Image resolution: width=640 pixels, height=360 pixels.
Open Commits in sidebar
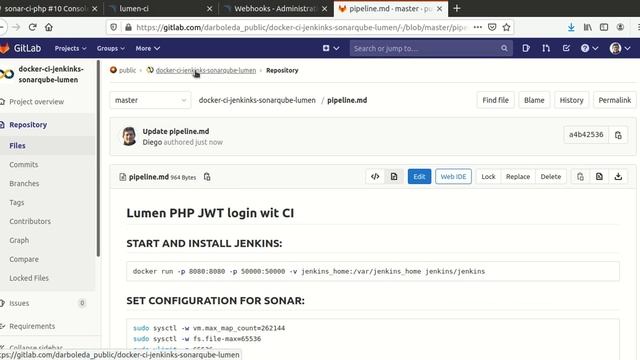pyautogui.click(x=24, y=164)
